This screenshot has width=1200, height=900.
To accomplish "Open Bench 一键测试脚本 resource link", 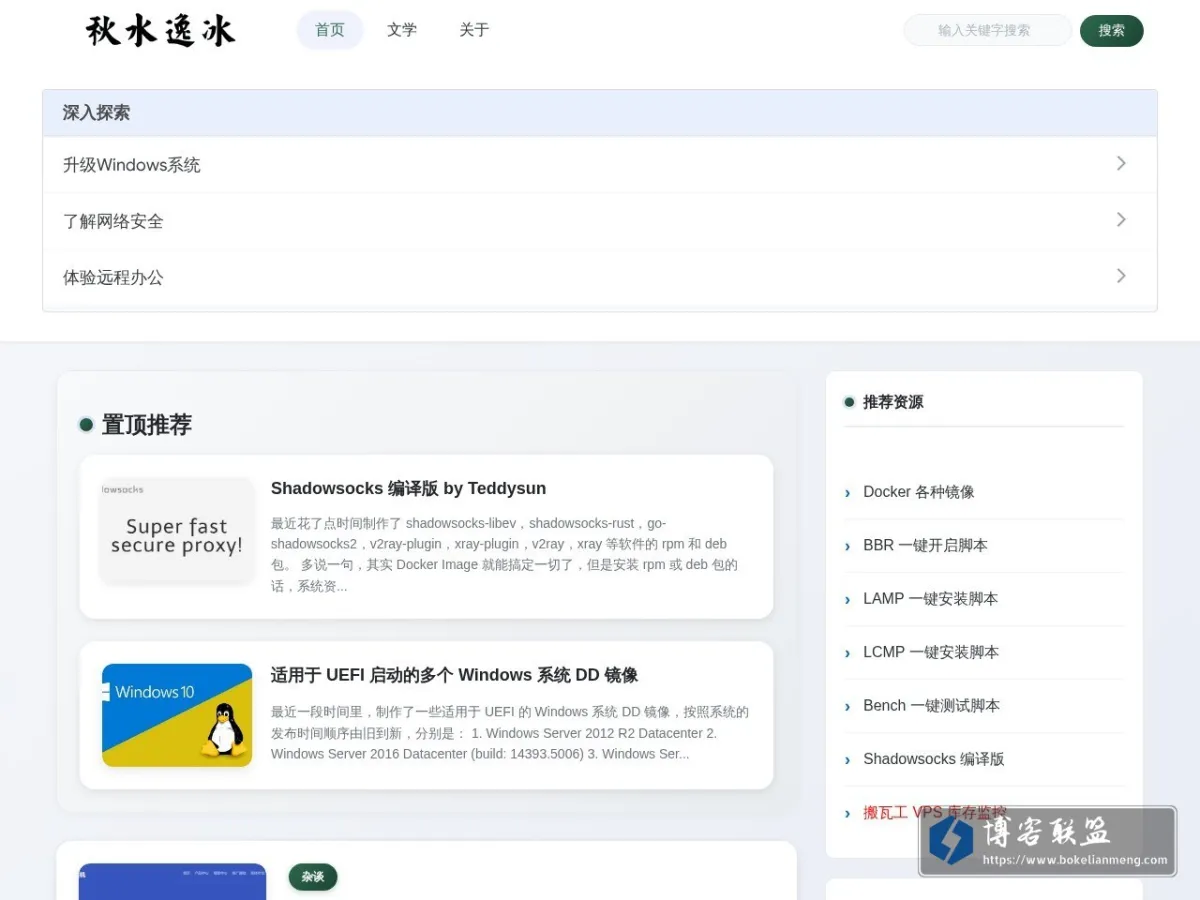I will (x=931, y=705).
